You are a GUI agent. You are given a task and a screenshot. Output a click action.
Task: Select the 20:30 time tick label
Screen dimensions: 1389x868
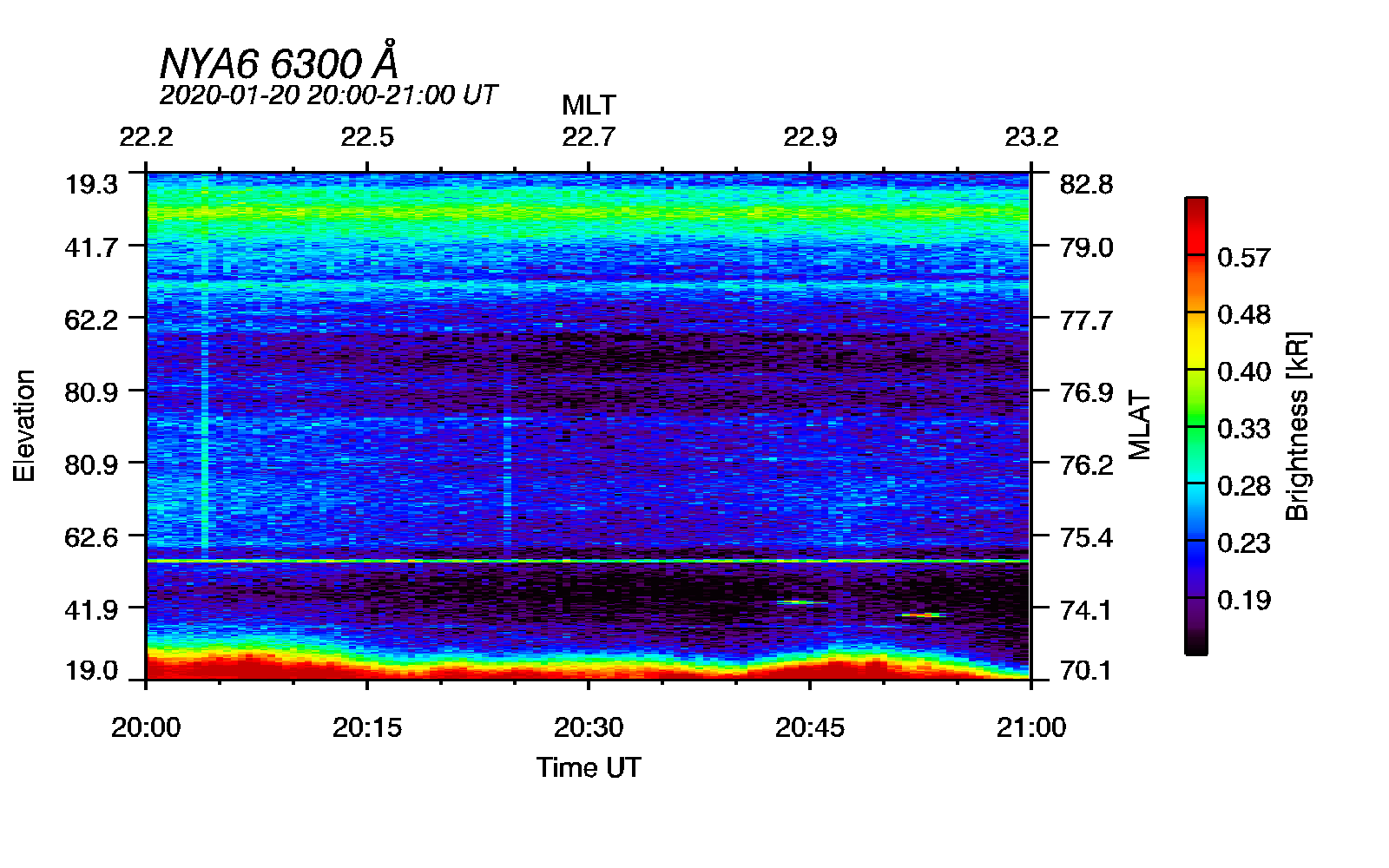tap(589, 727)
